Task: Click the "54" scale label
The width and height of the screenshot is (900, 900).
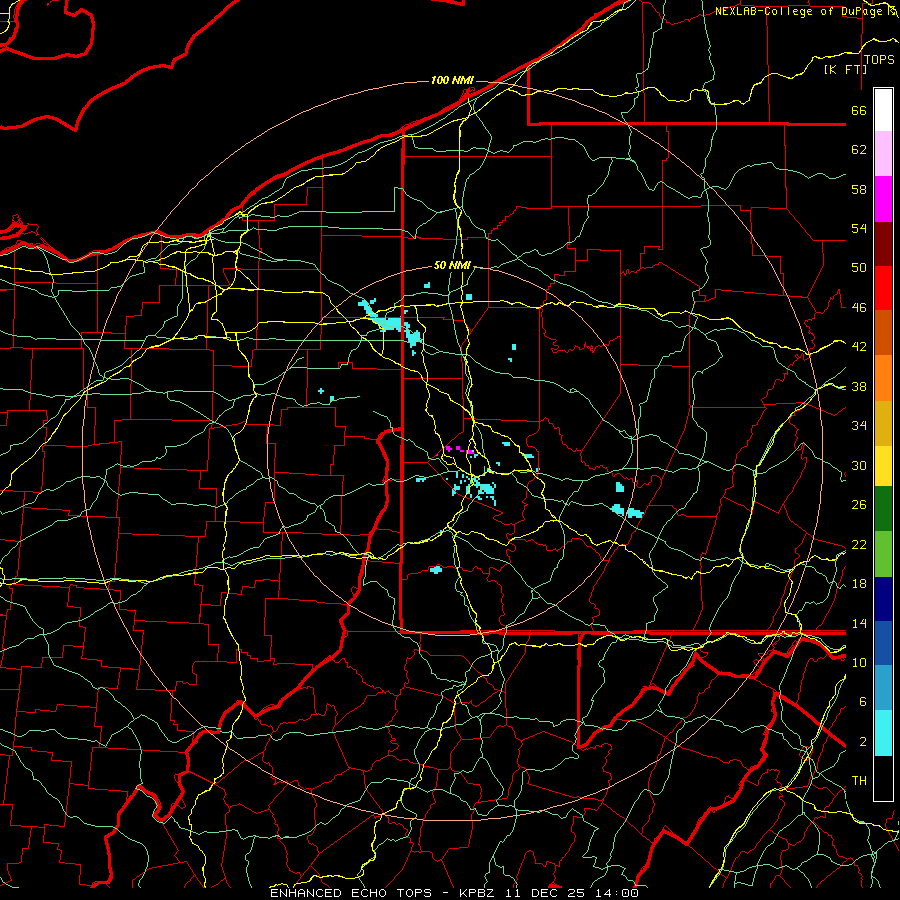Action: 859,228
